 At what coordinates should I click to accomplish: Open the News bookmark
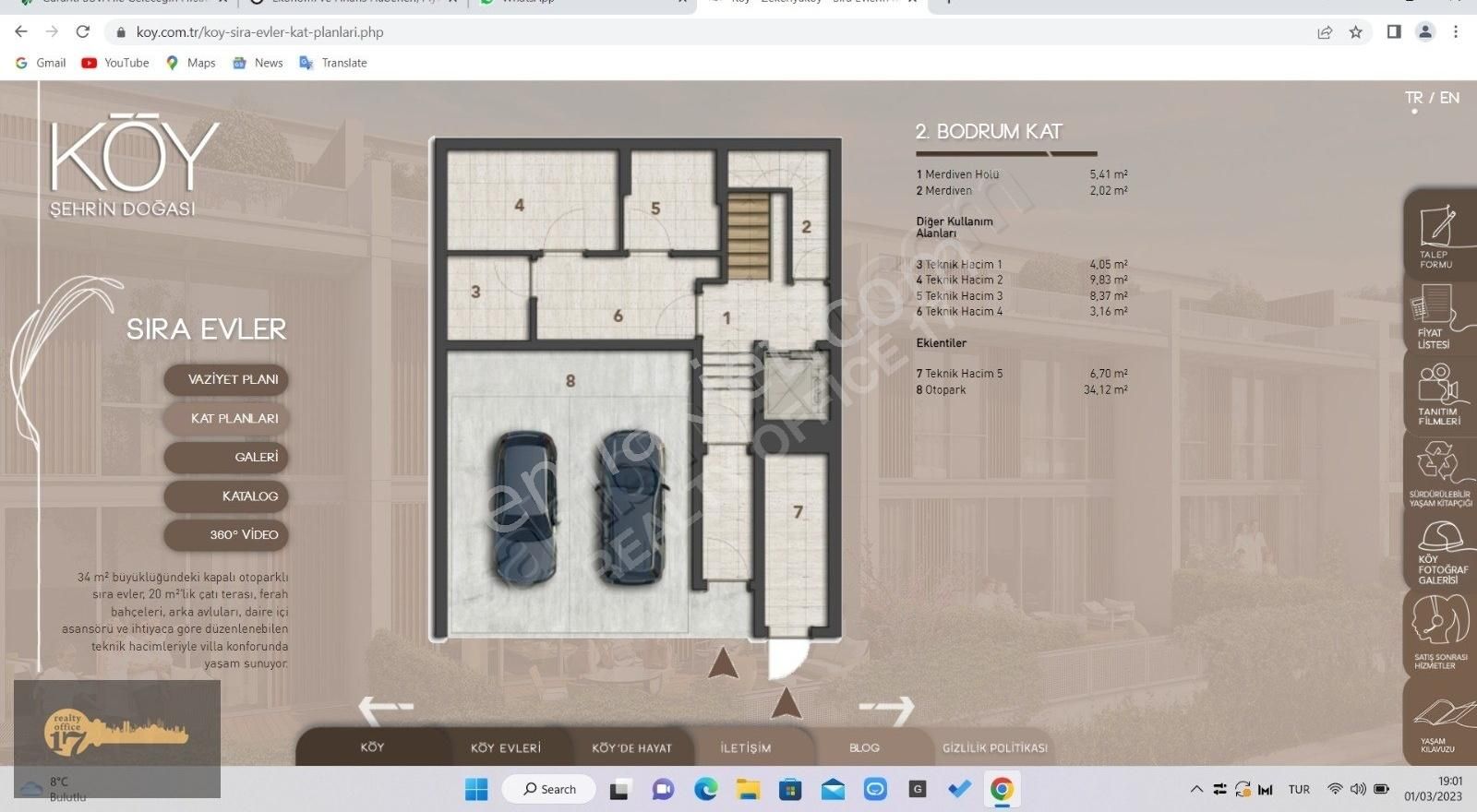click(x=258, y=63)
